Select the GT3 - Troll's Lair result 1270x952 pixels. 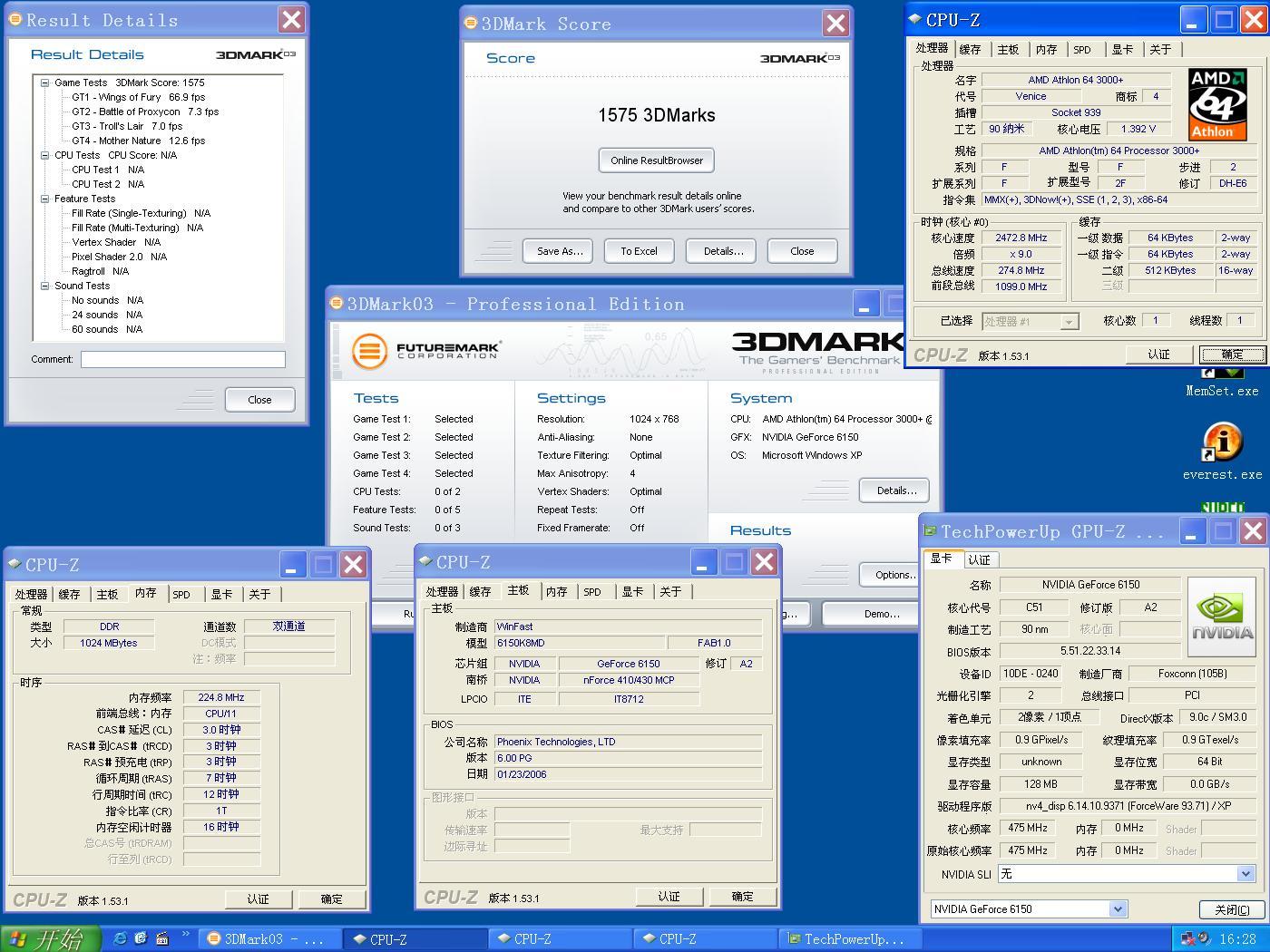point(127,126)
